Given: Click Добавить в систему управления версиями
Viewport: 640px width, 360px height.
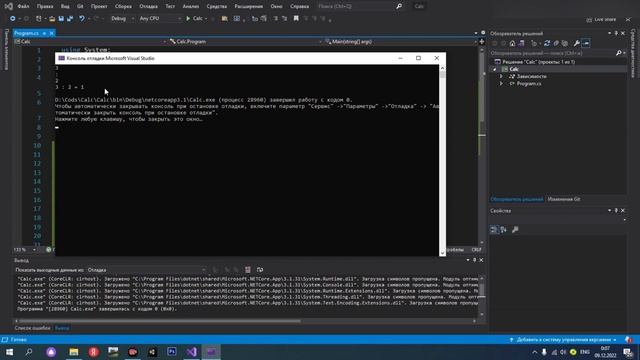Looking at the screenshot, I should (562, 340).
